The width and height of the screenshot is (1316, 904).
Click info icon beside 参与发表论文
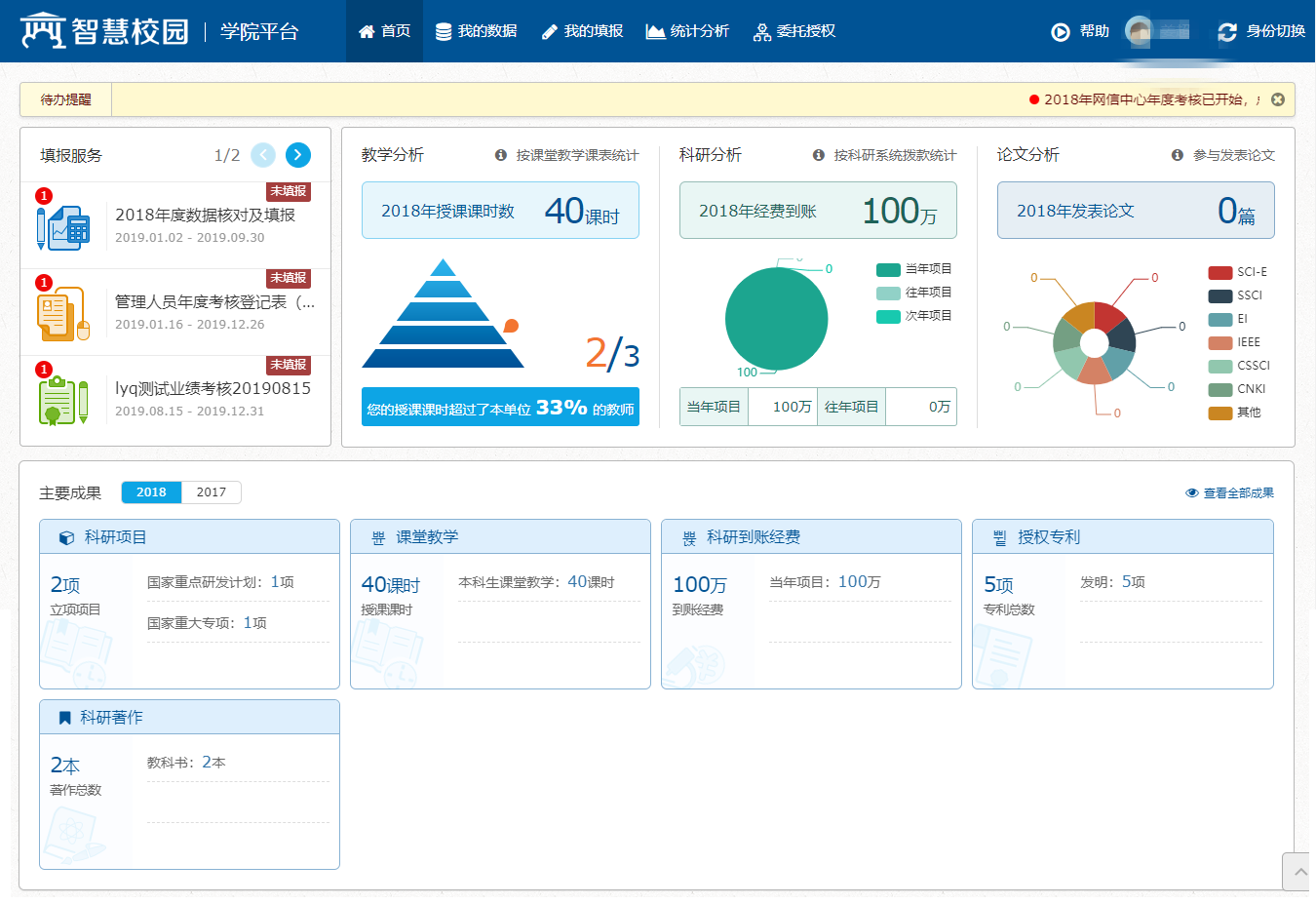pos(1177,155)
